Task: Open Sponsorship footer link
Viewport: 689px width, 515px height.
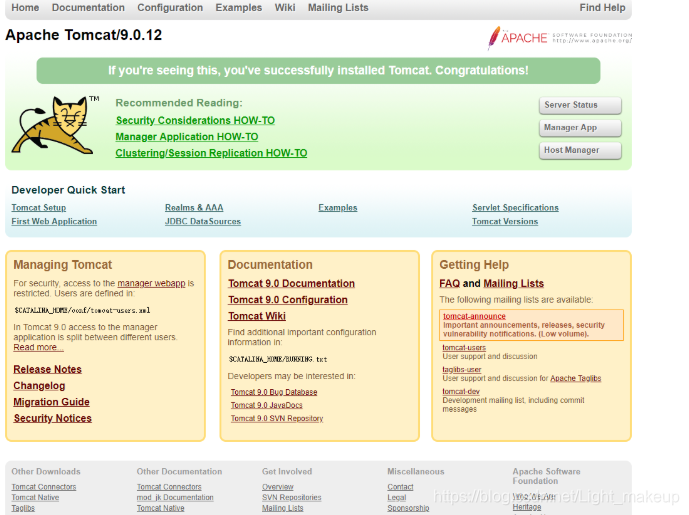Action: coord(408,508)
